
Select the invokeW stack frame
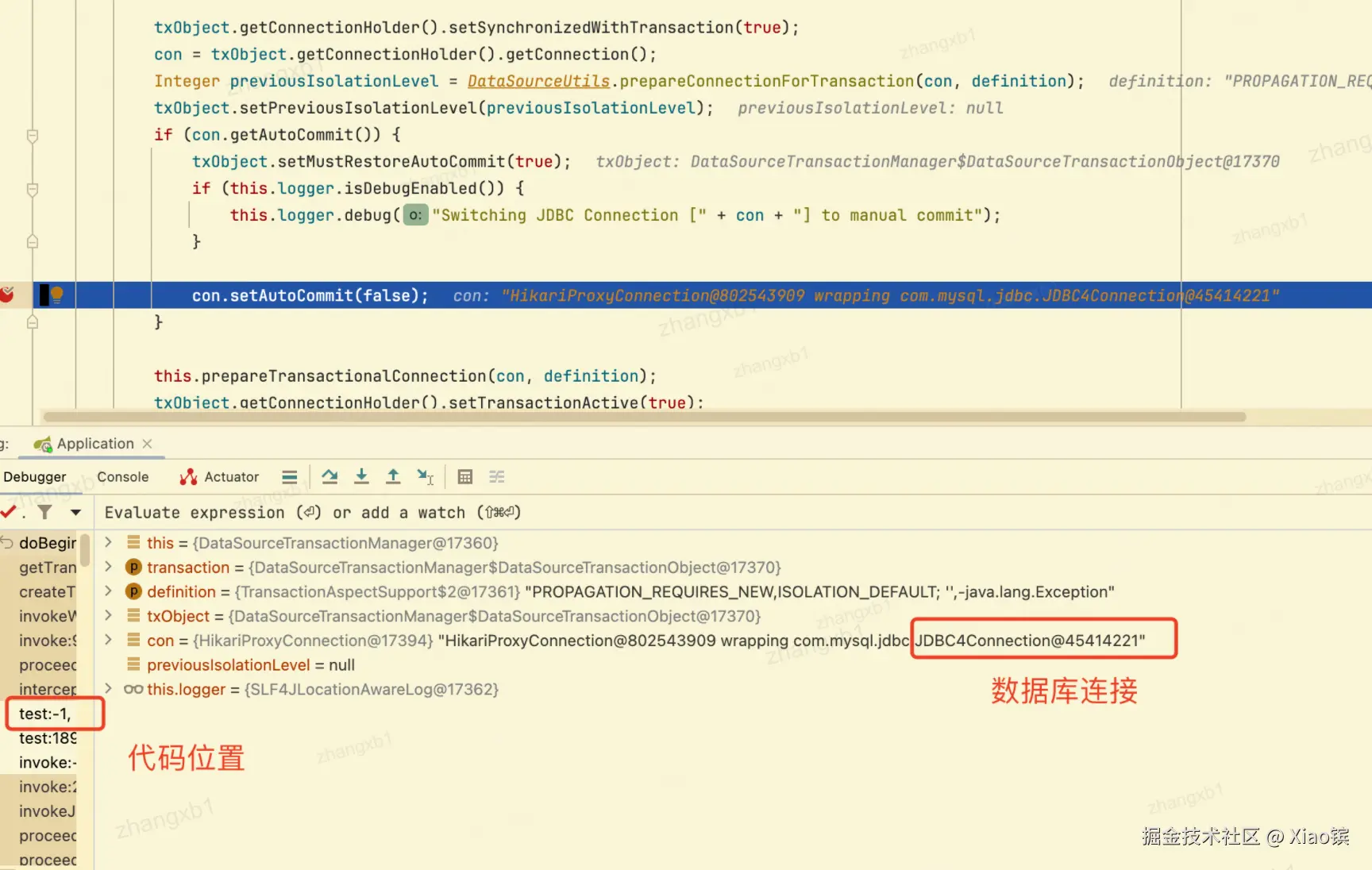coord(48,616)
